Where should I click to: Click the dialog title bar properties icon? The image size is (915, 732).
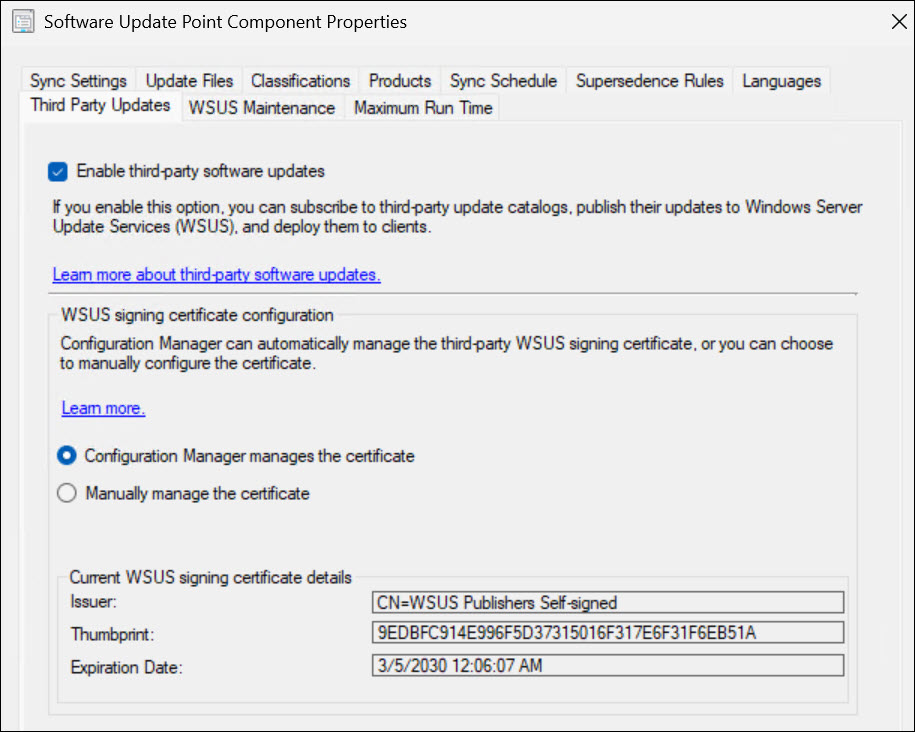coord(21,22)
